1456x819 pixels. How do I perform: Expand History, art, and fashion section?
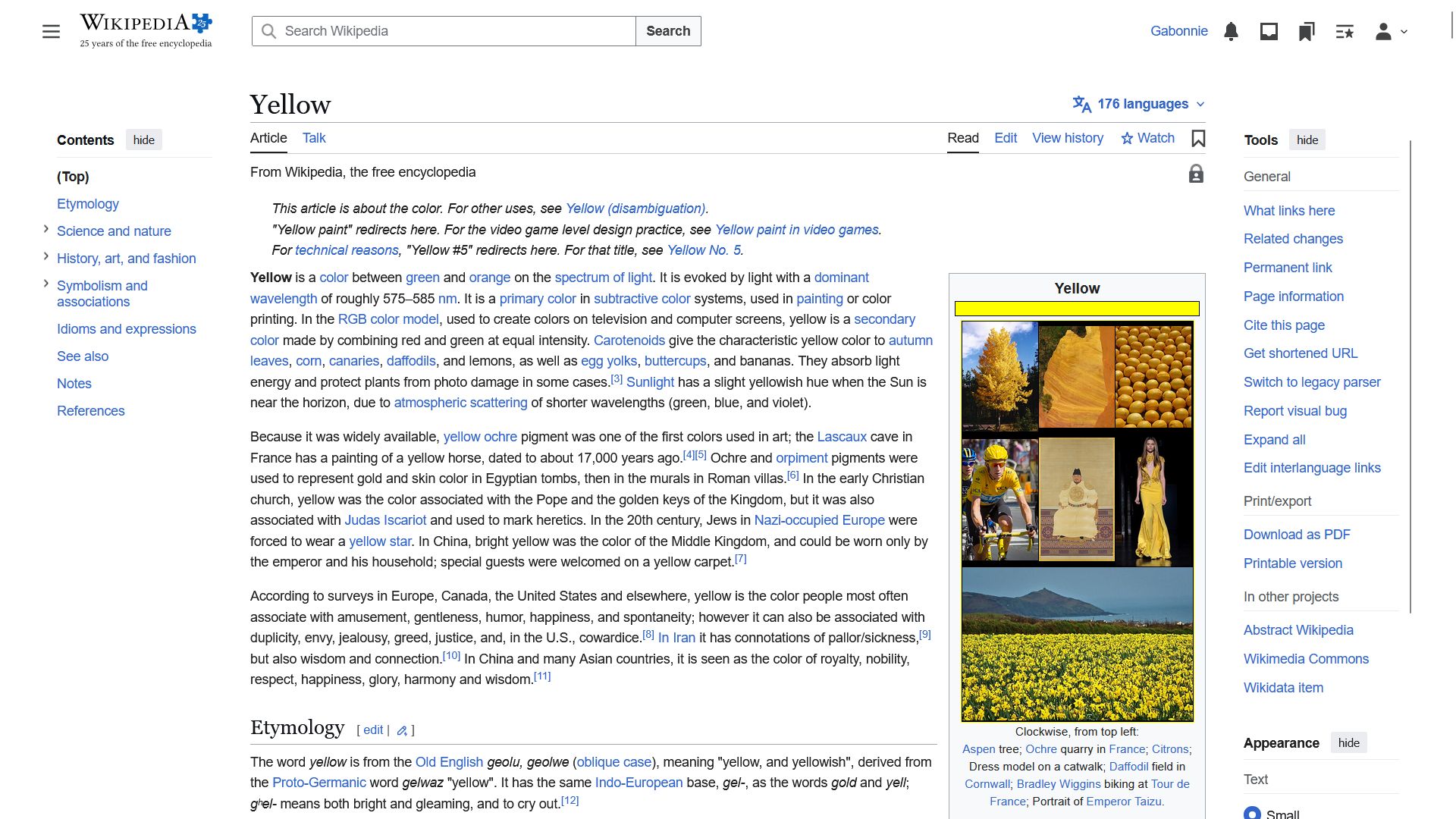46,256
